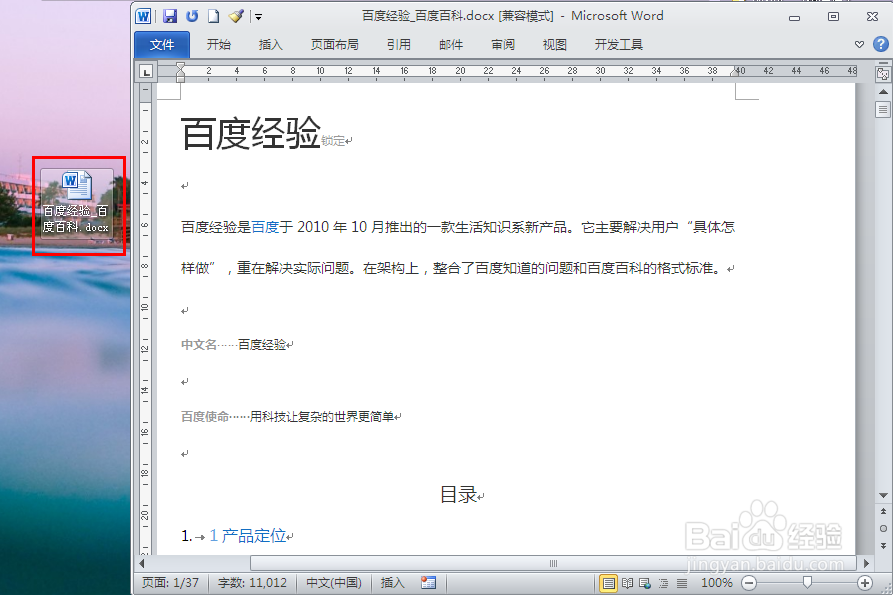893x595 pixels.
Task: Zoom out with the minus button
Action: click(x=749, y=583)
